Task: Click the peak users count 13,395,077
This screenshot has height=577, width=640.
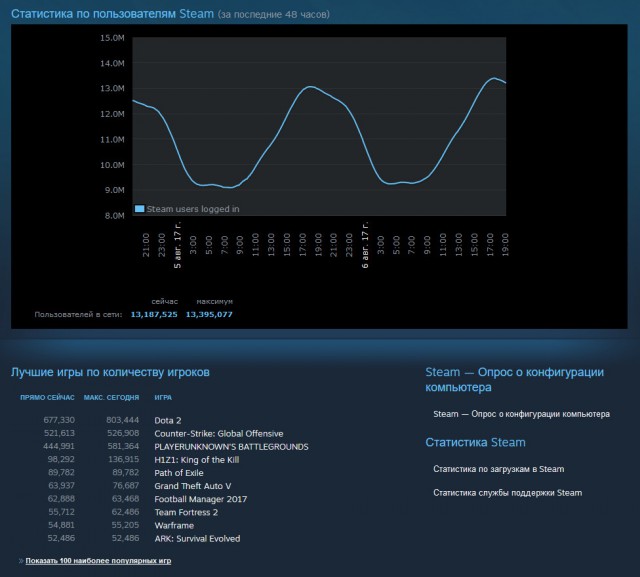Action: tap(209, 314)
